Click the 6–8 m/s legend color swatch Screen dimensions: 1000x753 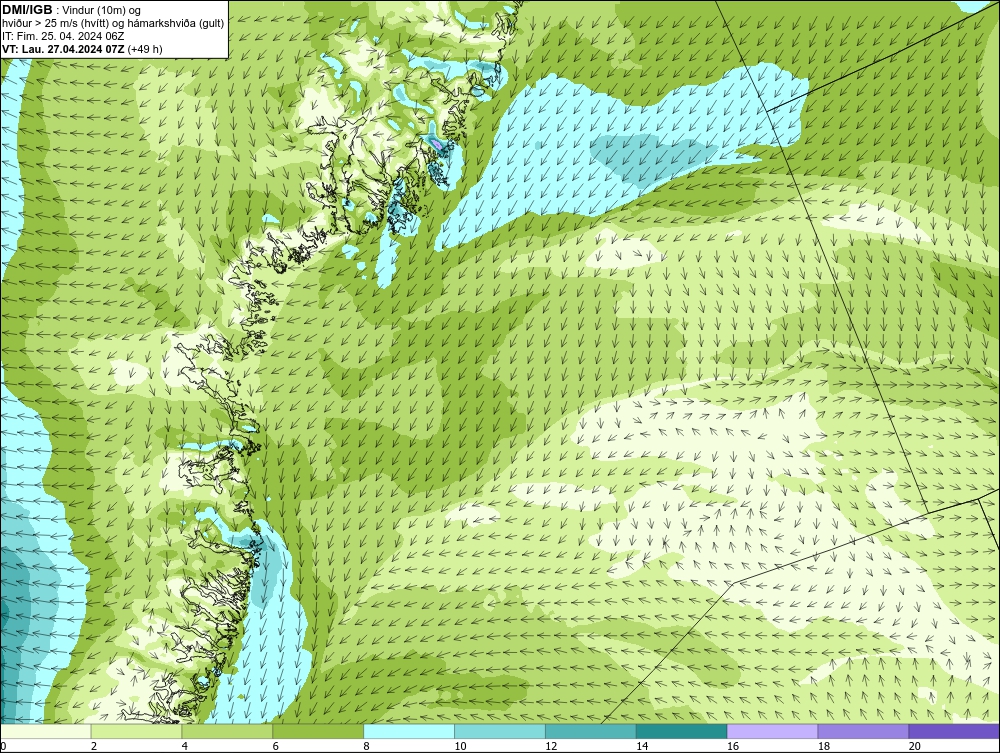coord(318,731)
